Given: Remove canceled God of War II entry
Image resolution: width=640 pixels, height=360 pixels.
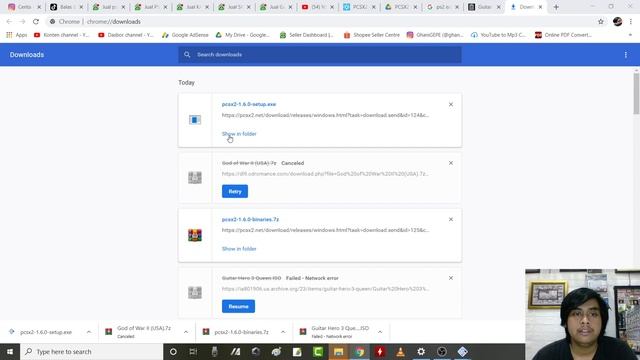Looking at the screenshot, I should [x=451, y=163].
